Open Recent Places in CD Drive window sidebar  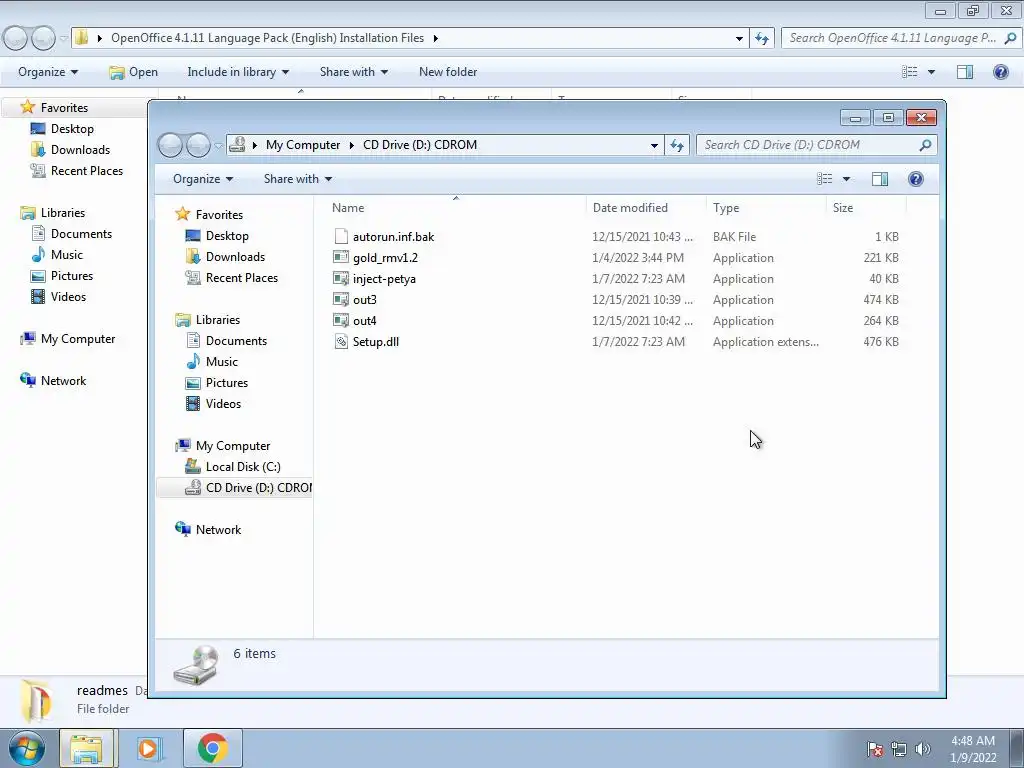(x=231, y=278)
